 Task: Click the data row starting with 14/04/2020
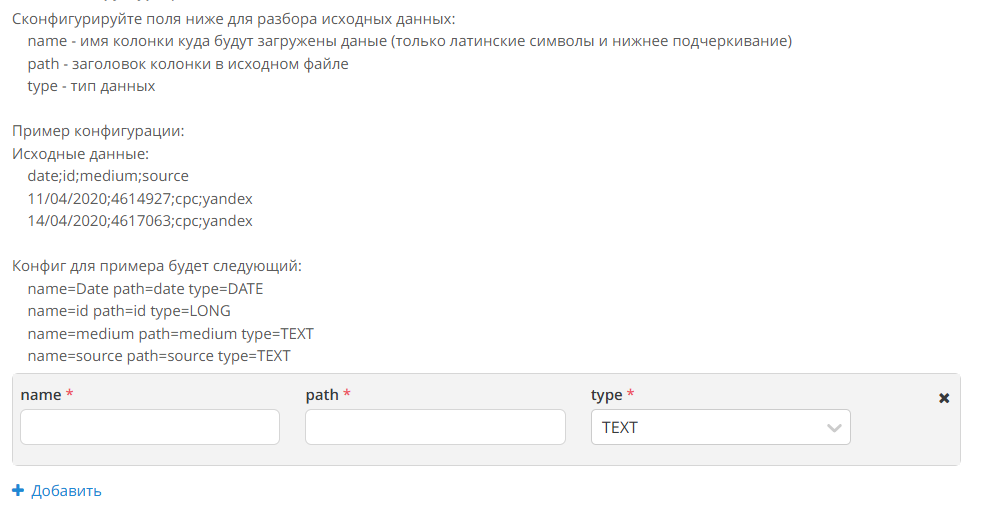click(140, 220)
